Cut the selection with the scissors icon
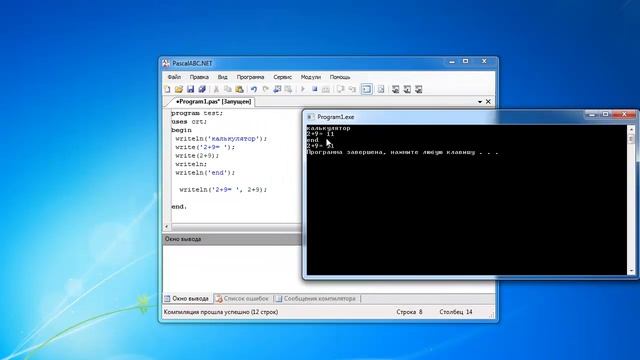This screenshot has height=360, width=640. [216, 89]
